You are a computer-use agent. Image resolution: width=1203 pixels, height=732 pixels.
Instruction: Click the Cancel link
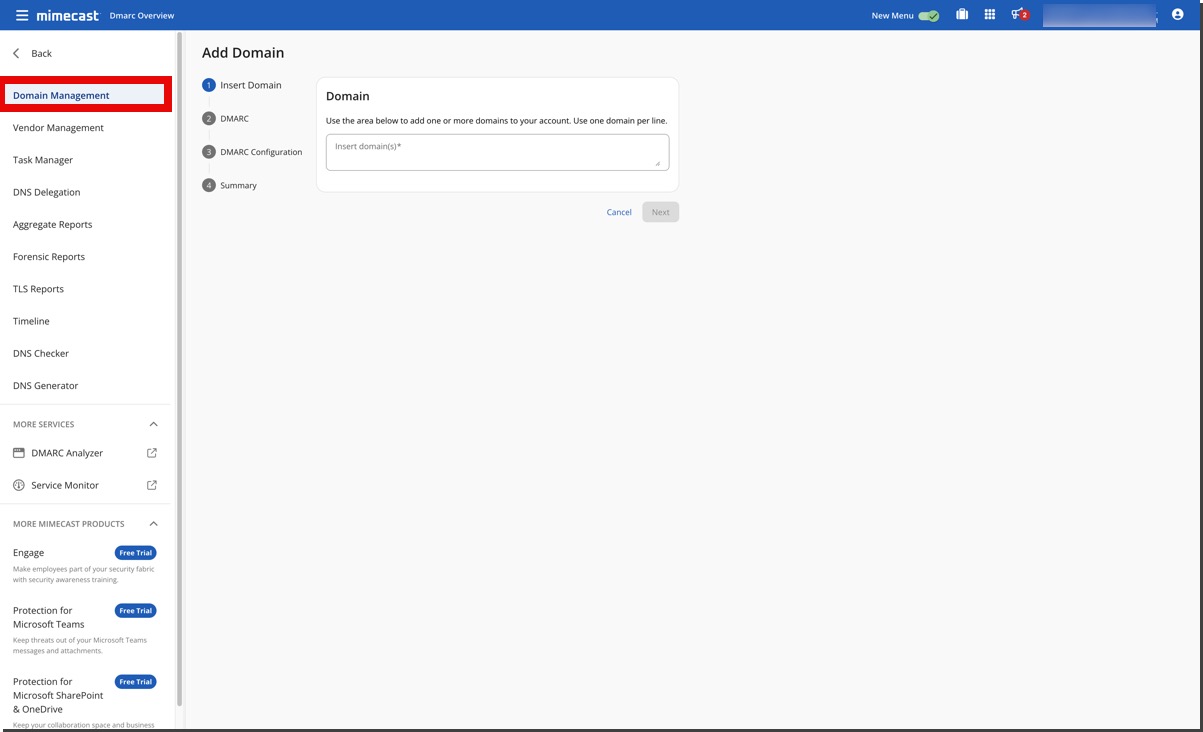[x=619, y=212]
